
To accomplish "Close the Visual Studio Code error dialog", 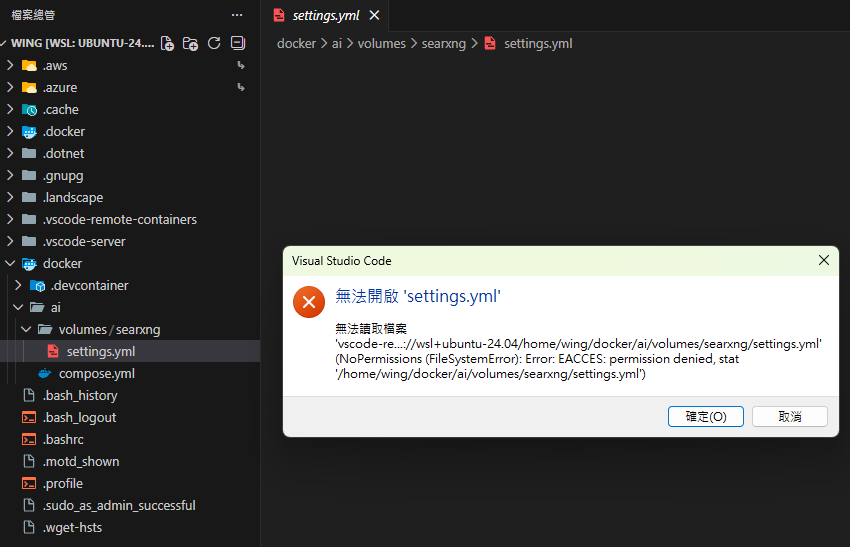I will [824, 260].
